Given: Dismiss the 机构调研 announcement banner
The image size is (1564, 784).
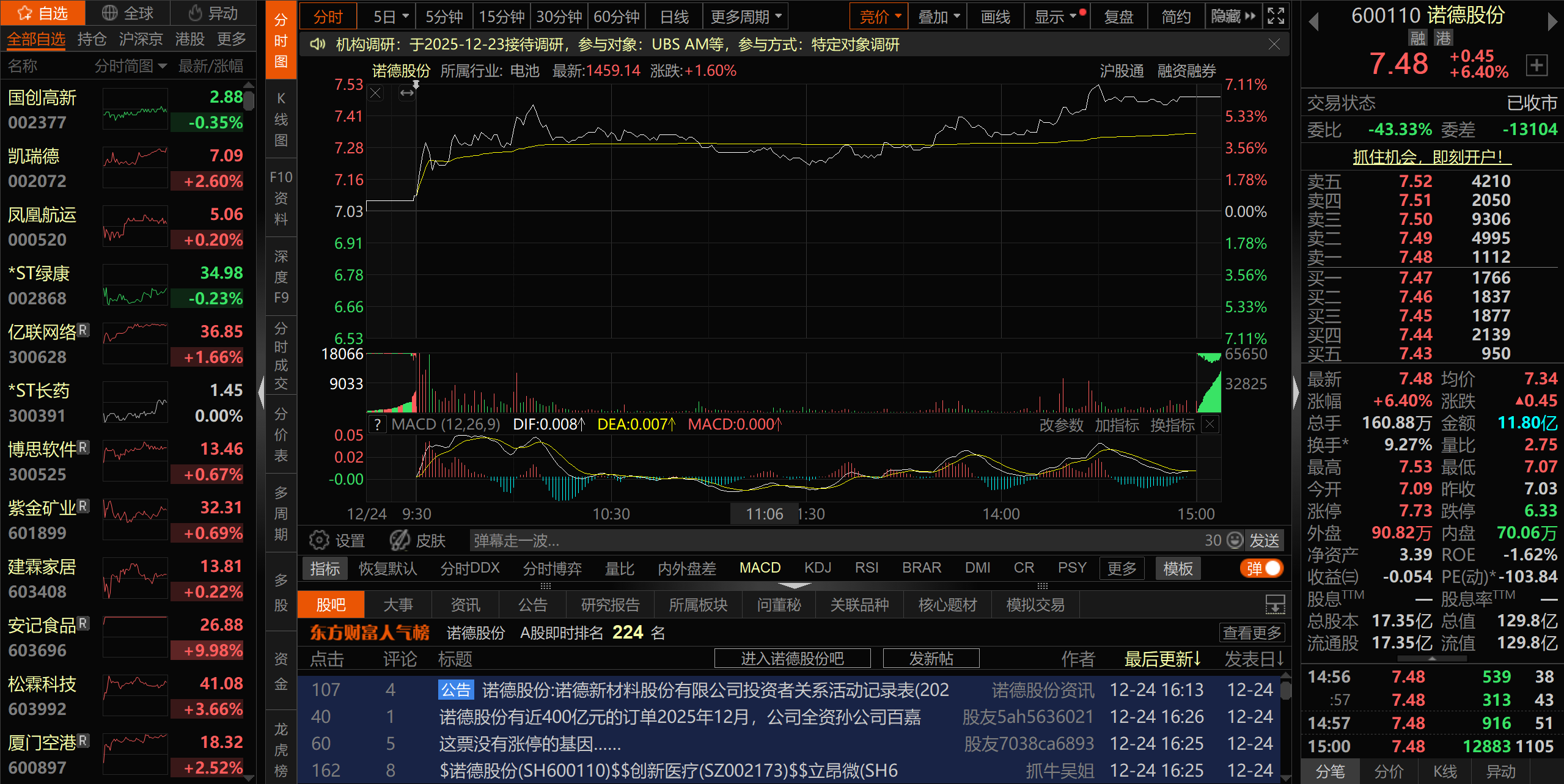Looking at the screenshot, I should [x=1274, y=45].
